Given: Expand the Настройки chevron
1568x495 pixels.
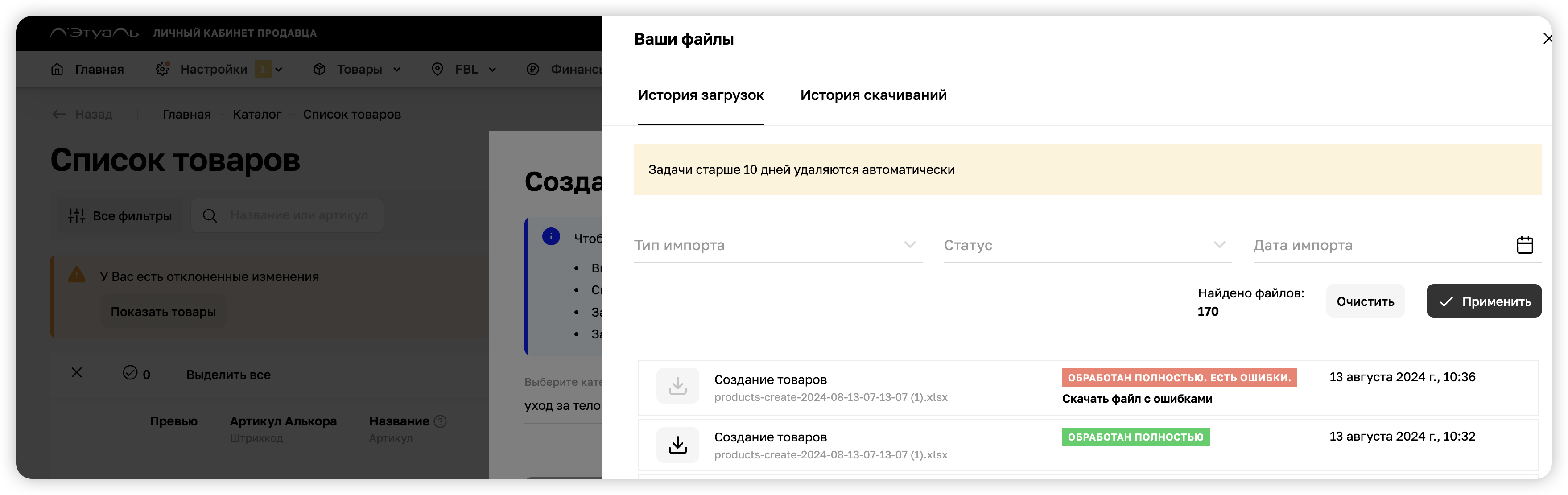Looking at the screenshot, I should (279, 70).
